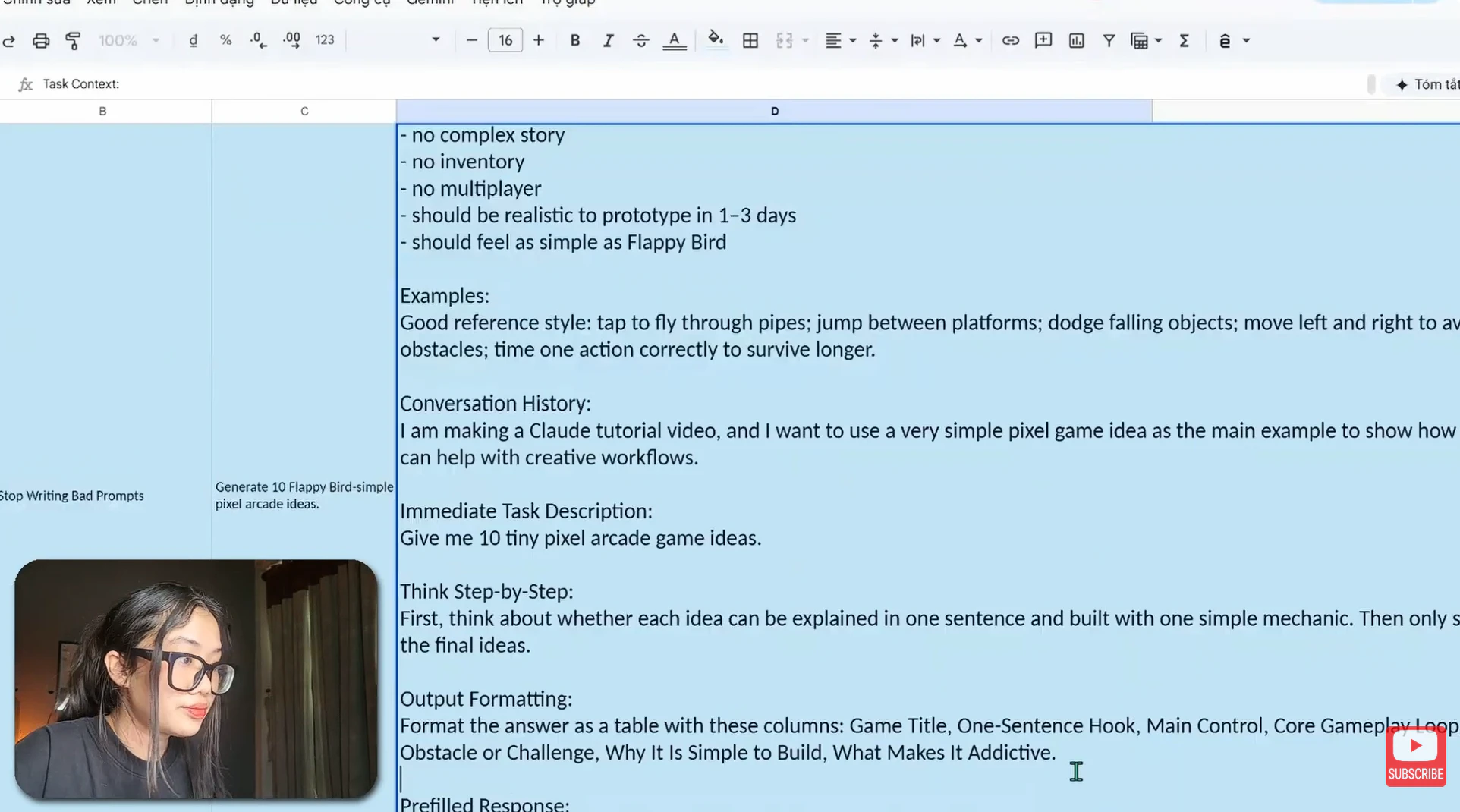Viewport: 1460px width, 812px height.
Task: Open the borders tool
Action: (x=750, y=41)
